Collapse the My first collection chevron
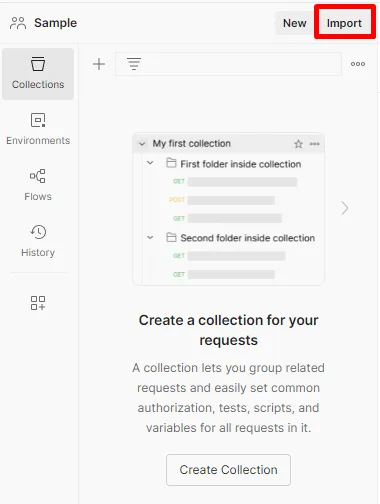 point(142,144)
